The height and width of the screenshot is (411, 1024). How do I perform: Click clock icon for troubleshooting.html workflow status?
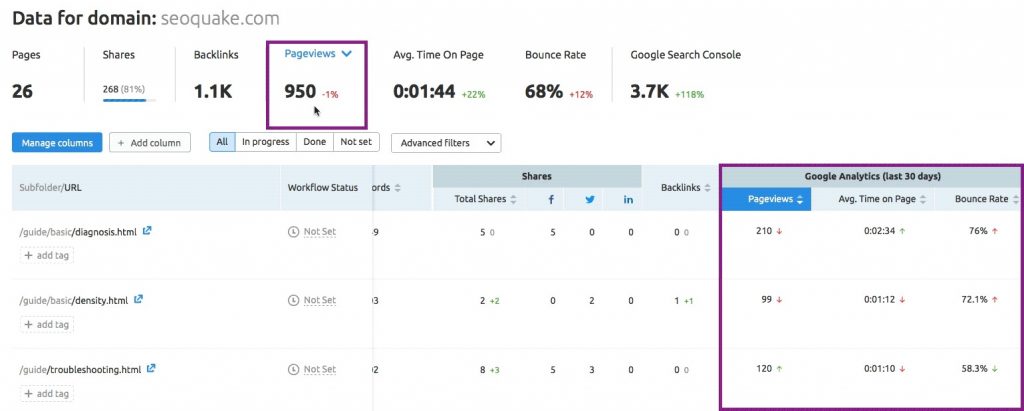click(x=294, y=369)
